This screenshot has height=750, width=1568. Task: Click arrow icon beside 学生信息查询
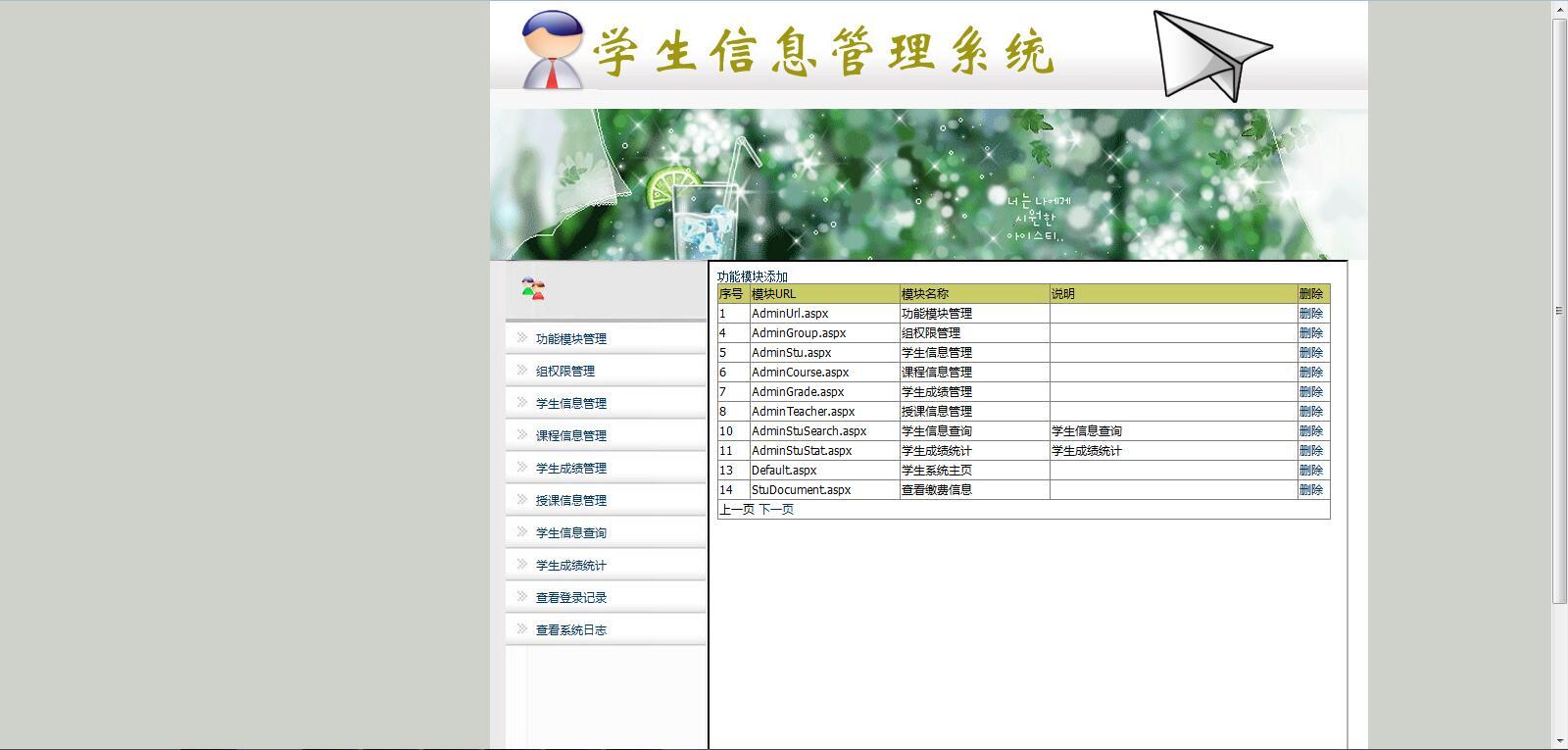point(521,532)
